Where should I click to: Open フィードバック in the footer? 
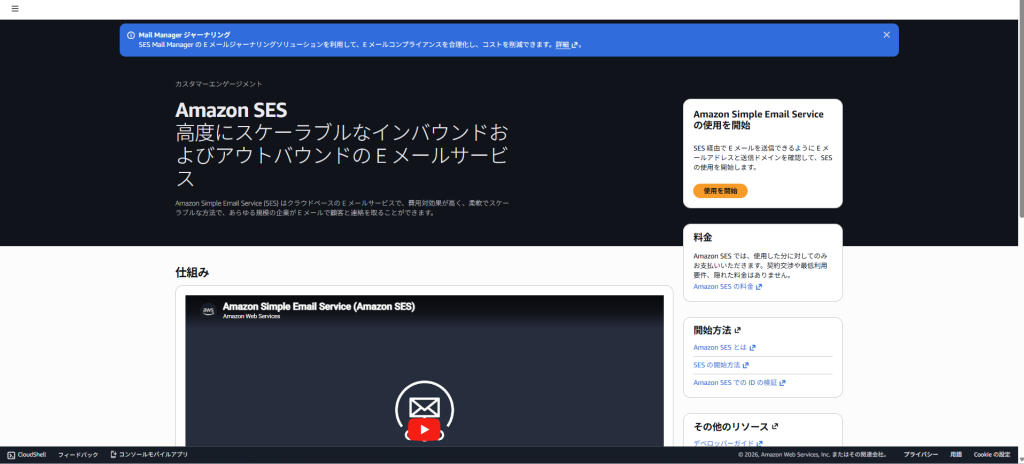[x=78, y=455]
